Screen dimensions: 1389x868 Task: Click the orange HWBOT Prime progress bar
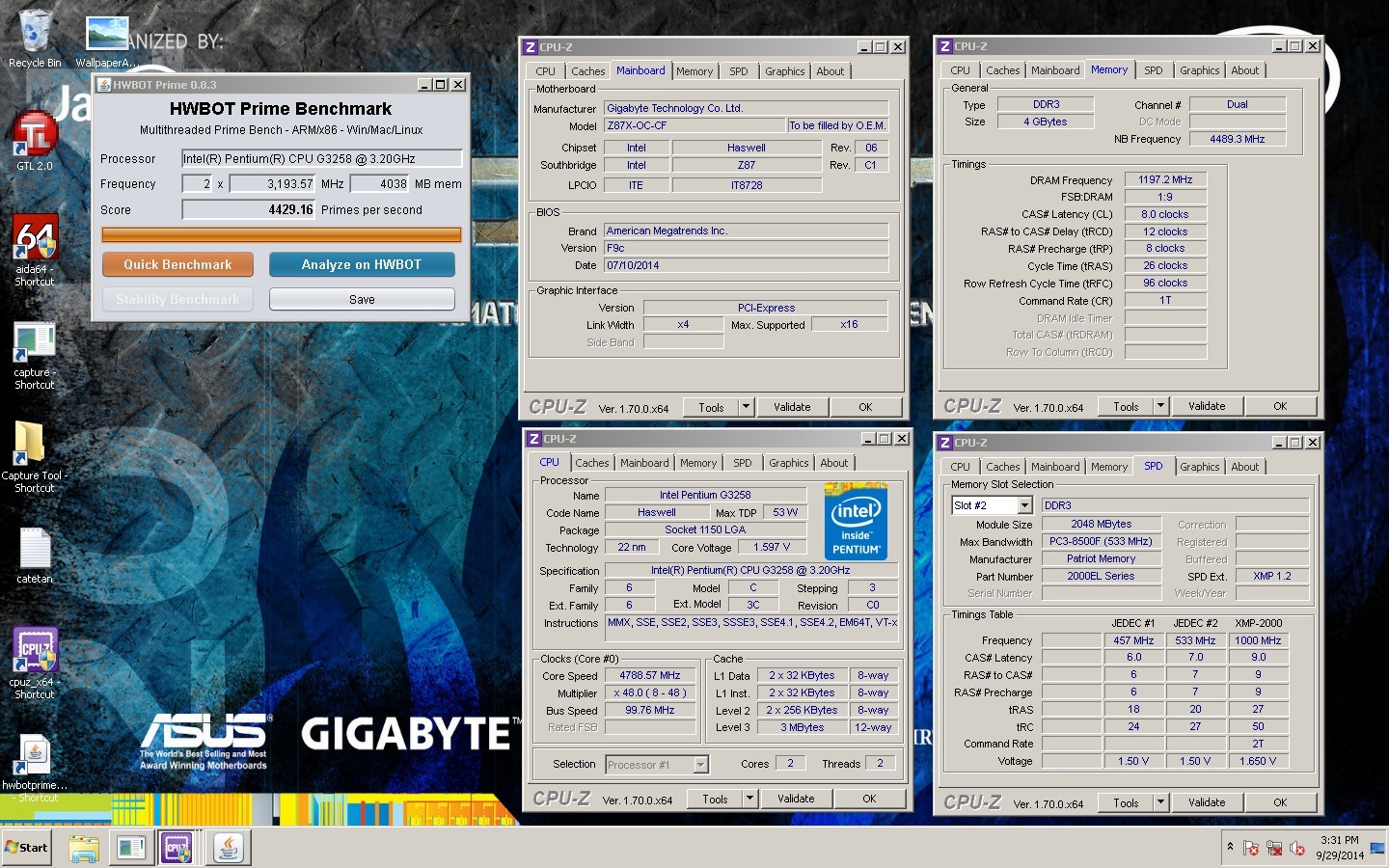(282, 234)
